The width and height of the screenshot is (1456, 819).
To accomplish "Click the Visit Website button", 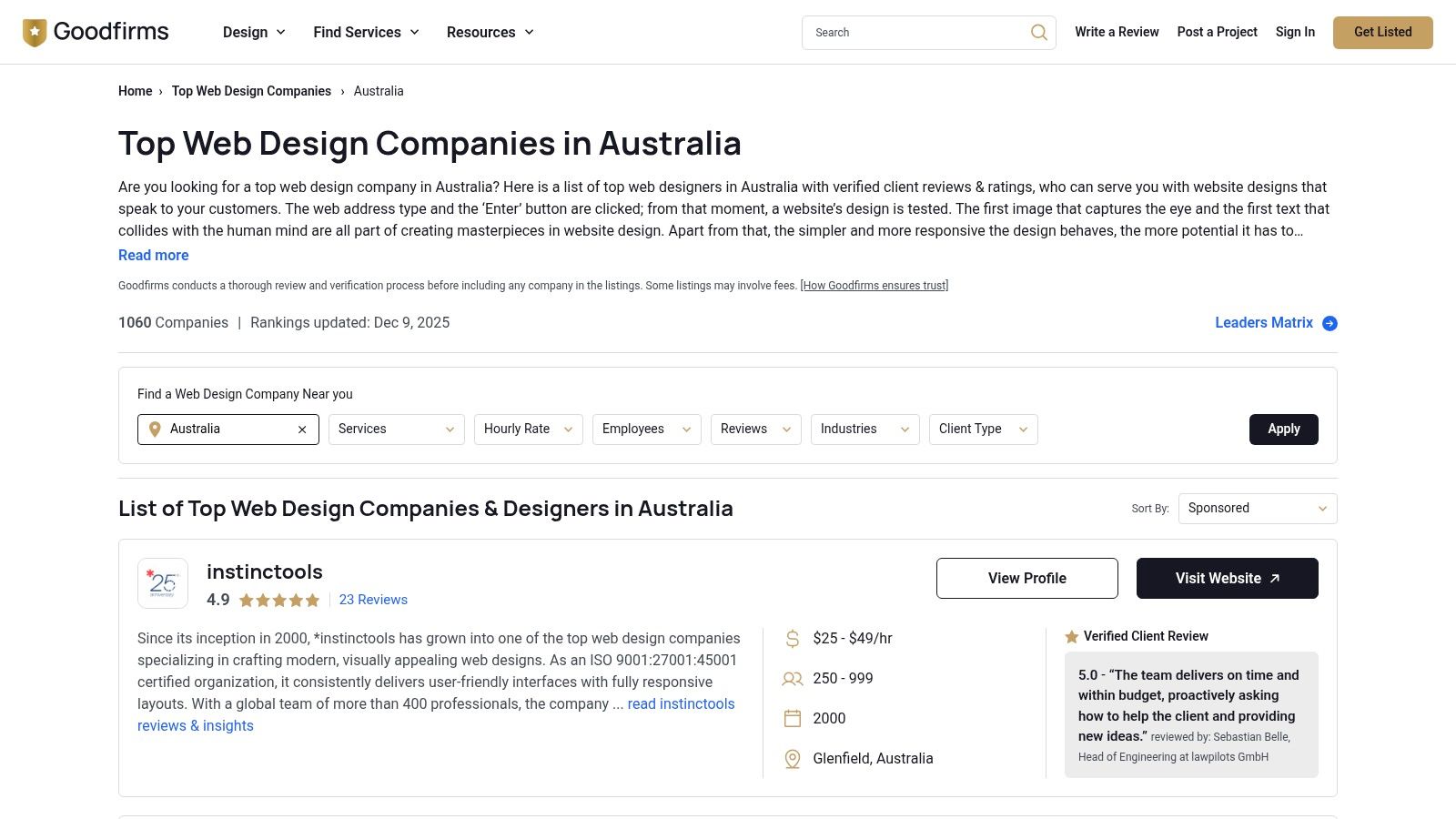I will [x=1227, y=579].
